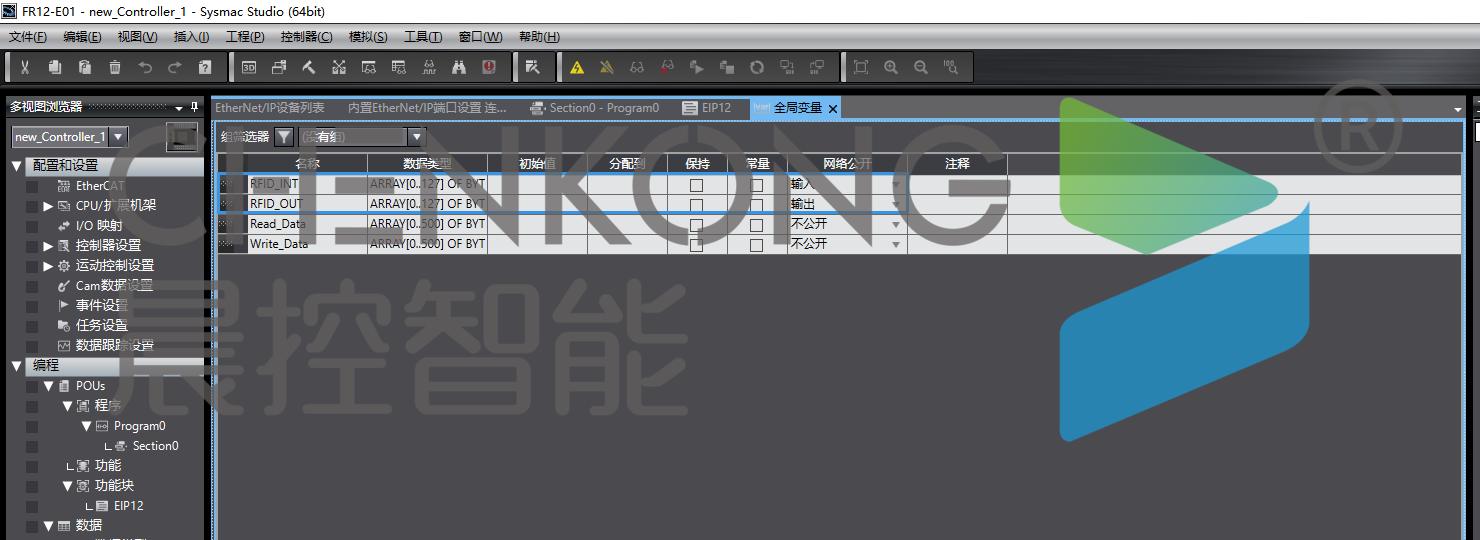Image resolution: width=1480 pixels, height=540 pixels.
Task: Click the Build controller hammer icon
Action: point(309,67)
